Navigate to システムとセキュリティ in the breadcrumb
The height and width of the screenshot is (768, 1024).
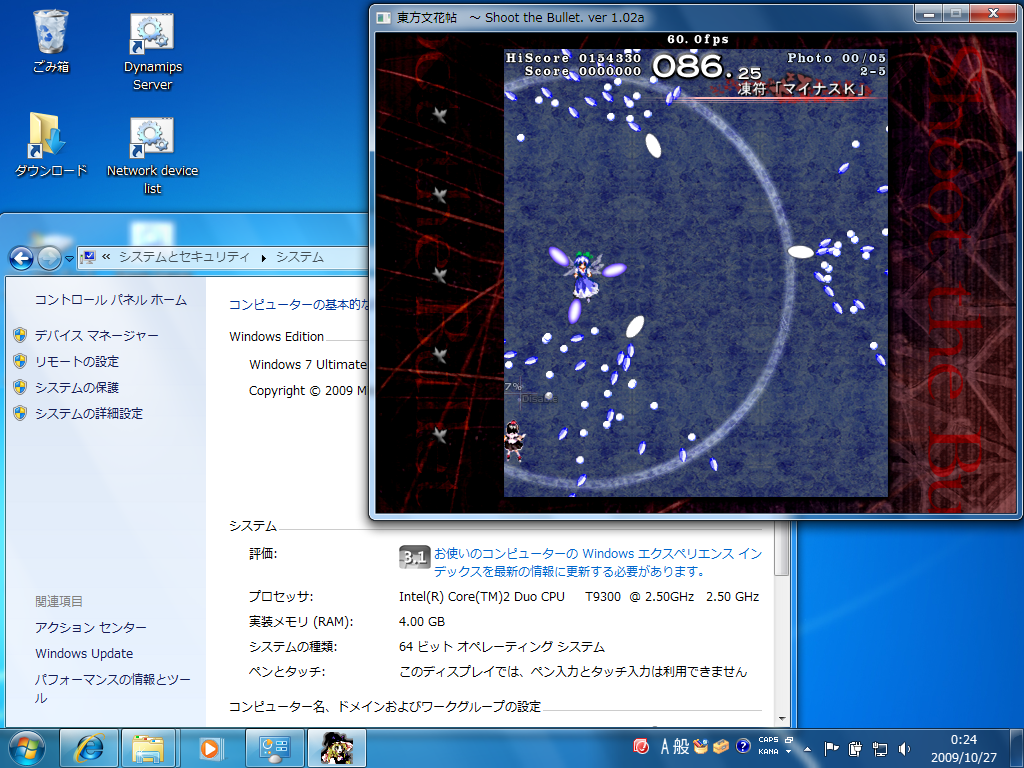[185, 257]
